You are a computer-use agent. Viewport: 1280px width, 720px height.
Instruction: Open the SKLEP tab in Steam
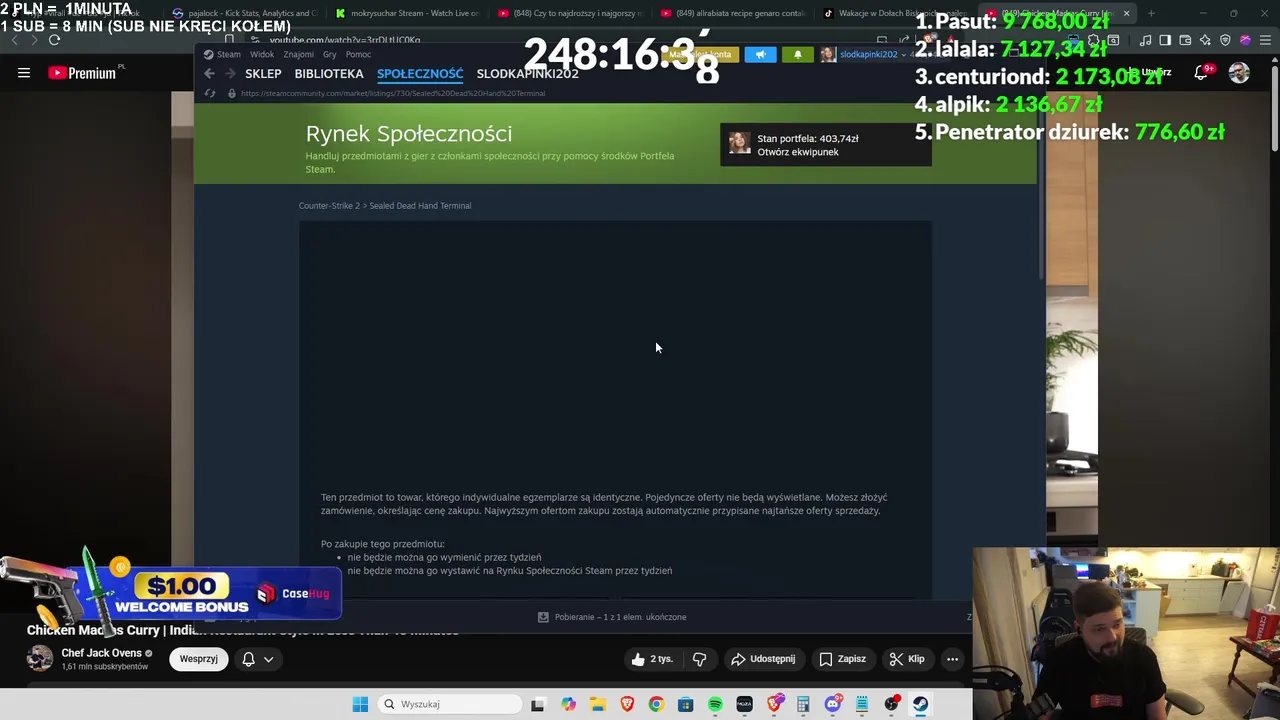click(263, 73)
